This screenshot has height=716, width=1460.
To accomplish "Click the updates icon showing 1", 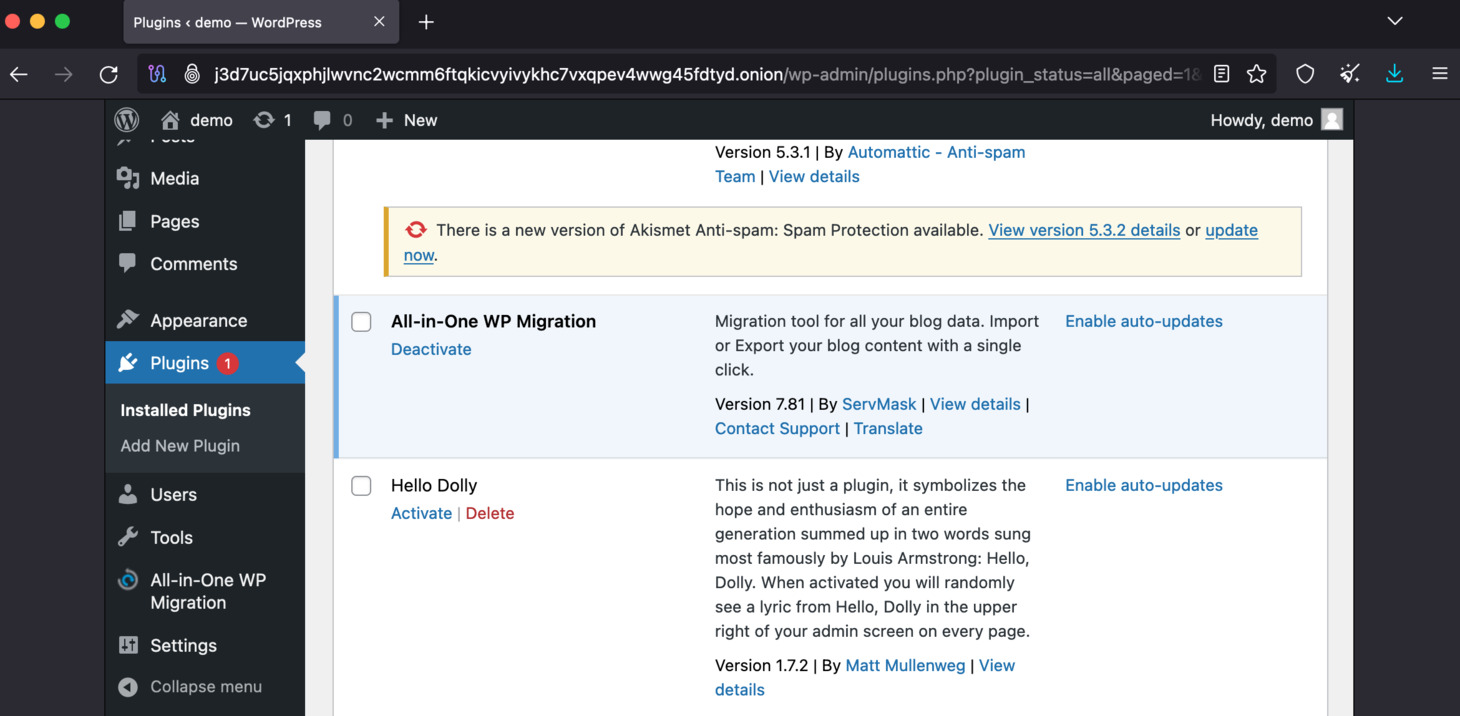I will click(x=272, y=120).
